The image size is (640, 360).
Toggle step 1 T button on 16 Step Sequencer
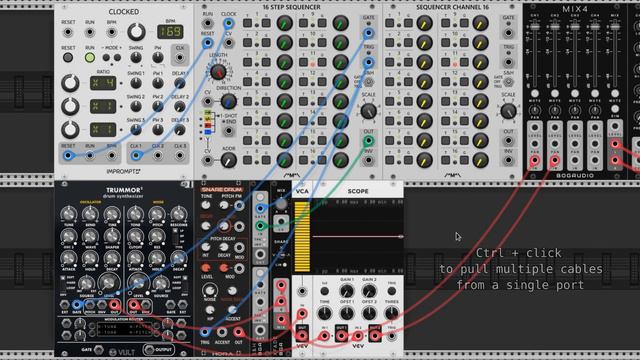(247, 23)
